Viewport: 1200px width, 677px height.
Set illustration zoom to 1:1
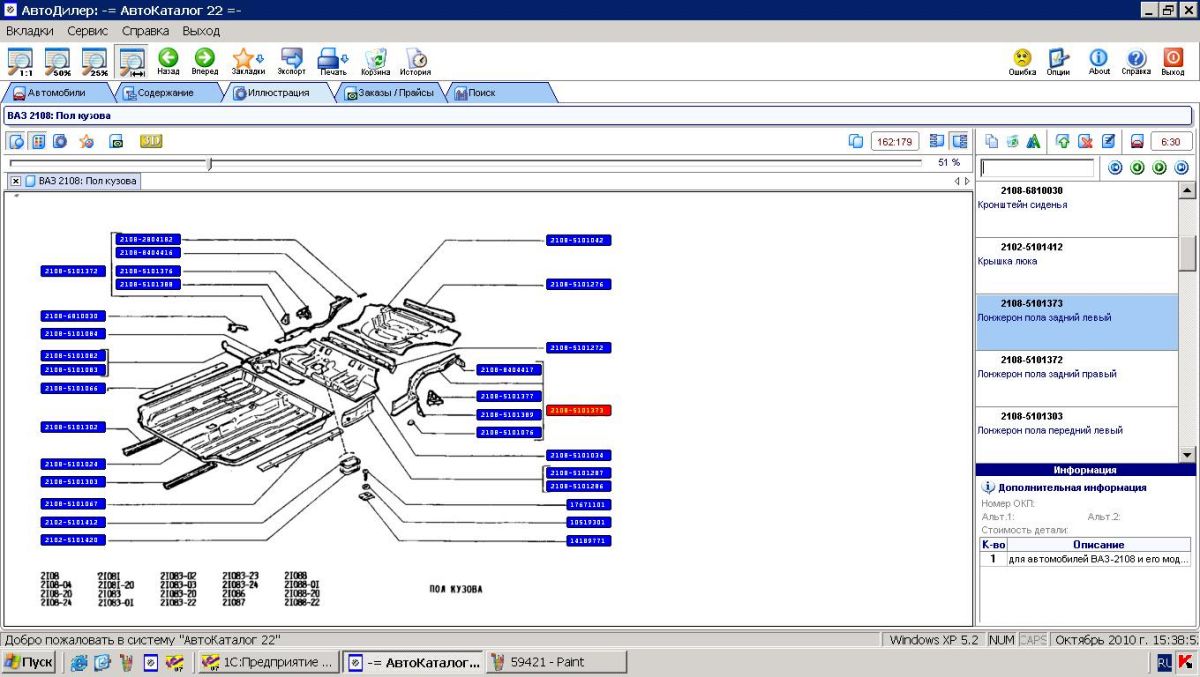point(20,62)
